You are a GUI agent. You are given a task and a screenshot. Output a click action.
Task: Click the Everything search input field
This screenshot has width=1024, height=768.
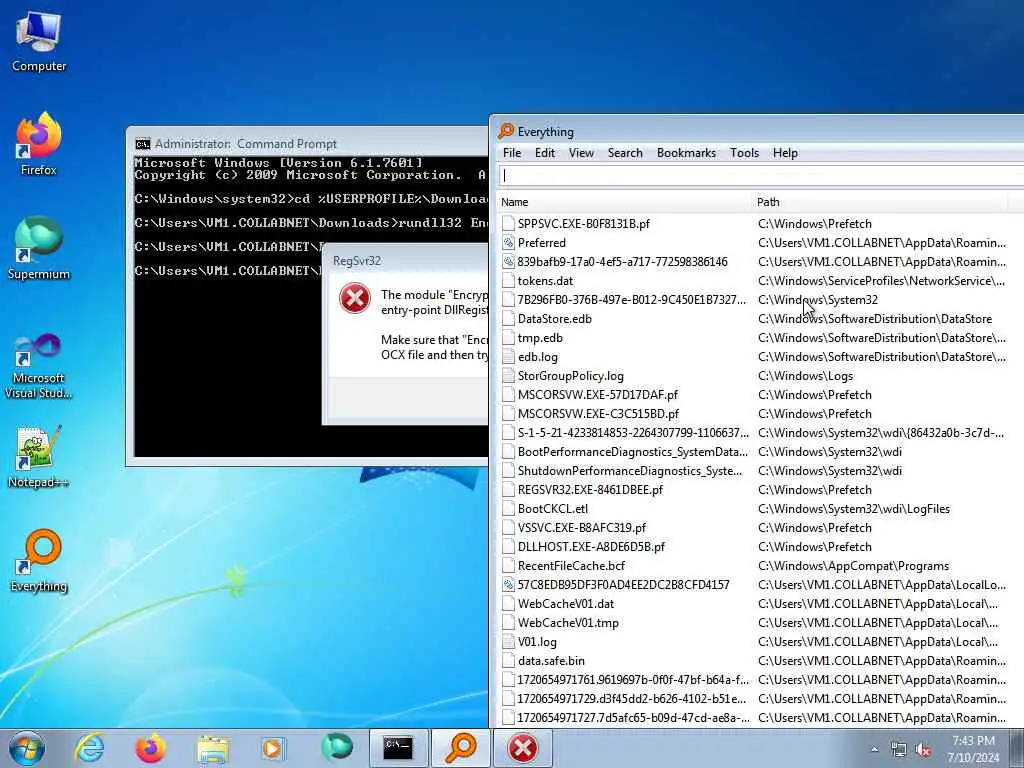761,176
